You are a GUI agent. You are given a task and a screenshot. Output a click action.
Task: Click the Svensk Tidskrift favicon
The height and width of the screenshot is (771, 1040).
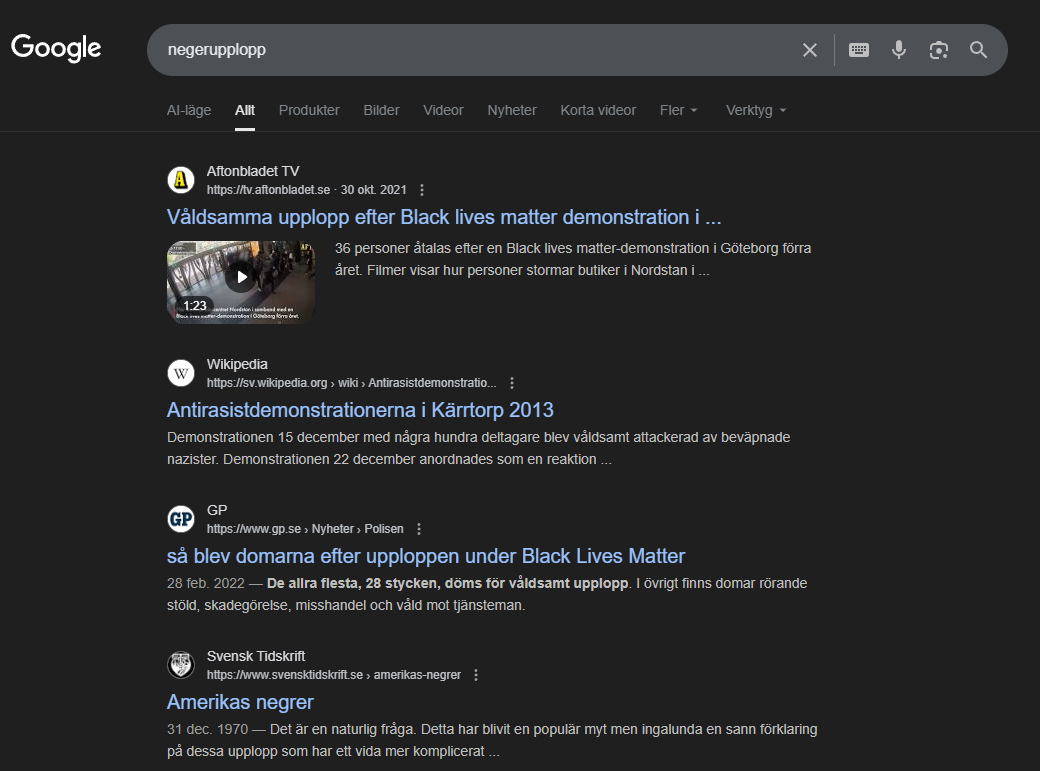pyautogui.click(x=180, y=665)
